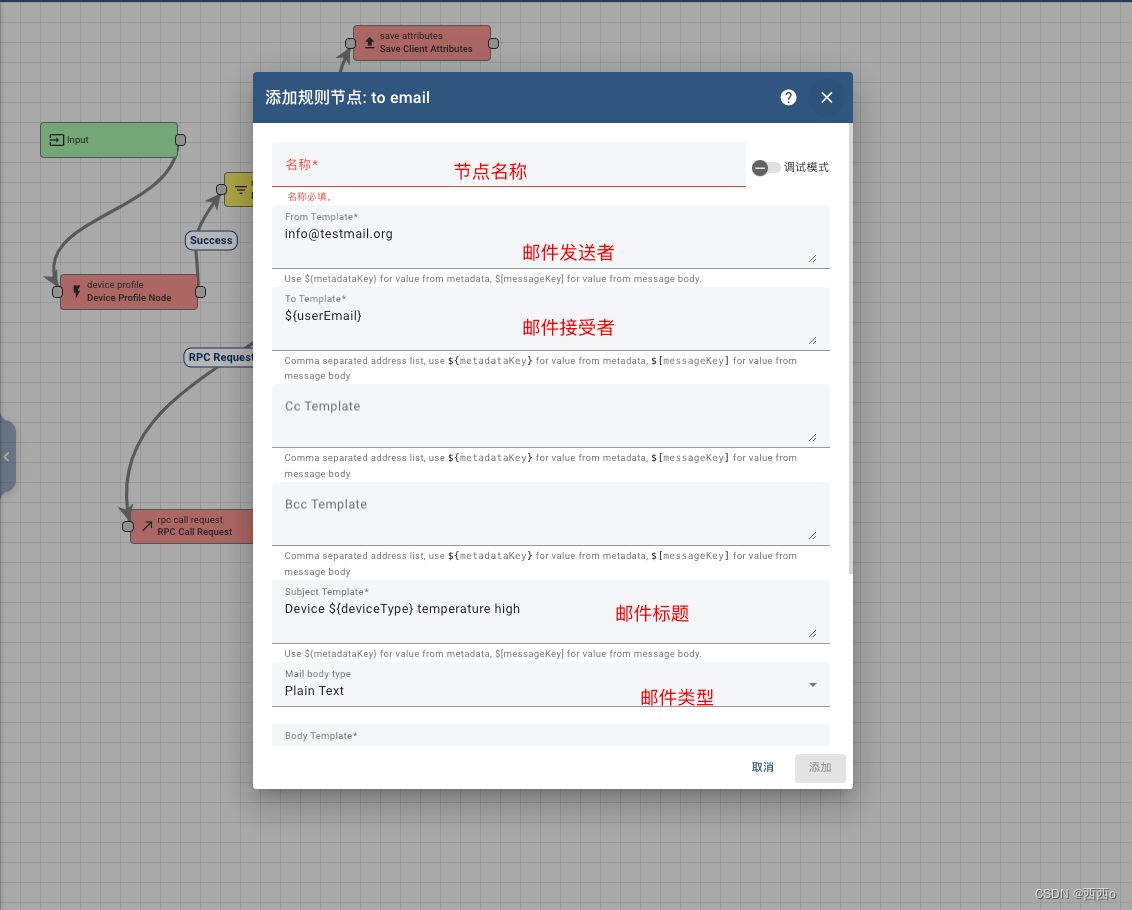Click the Device Profile Node lightning icon
The height and width of the screenshot is (910, 1132).
tap(76, 292)
